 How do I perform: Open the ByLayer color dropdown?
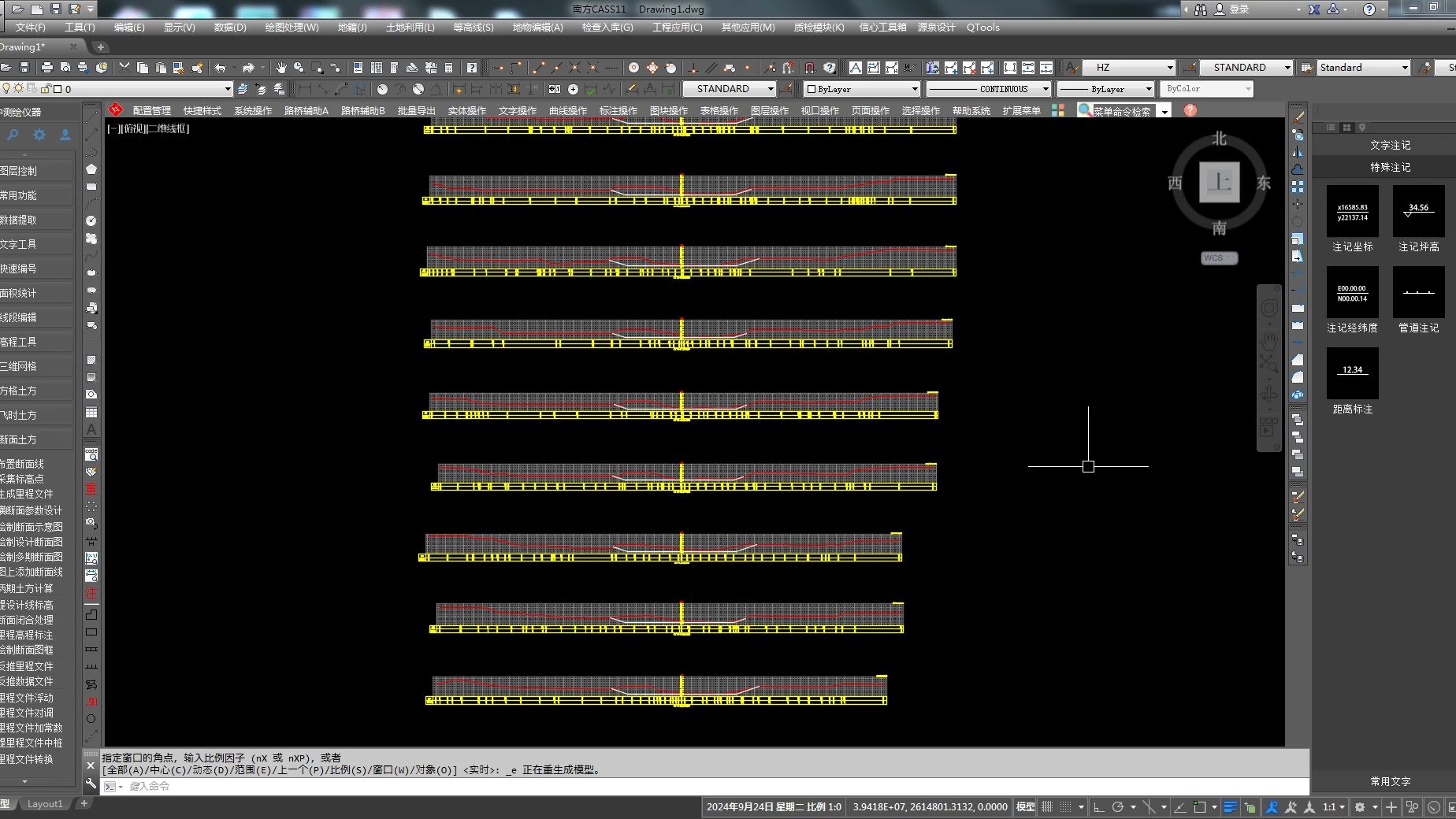[x=915, y=89]
